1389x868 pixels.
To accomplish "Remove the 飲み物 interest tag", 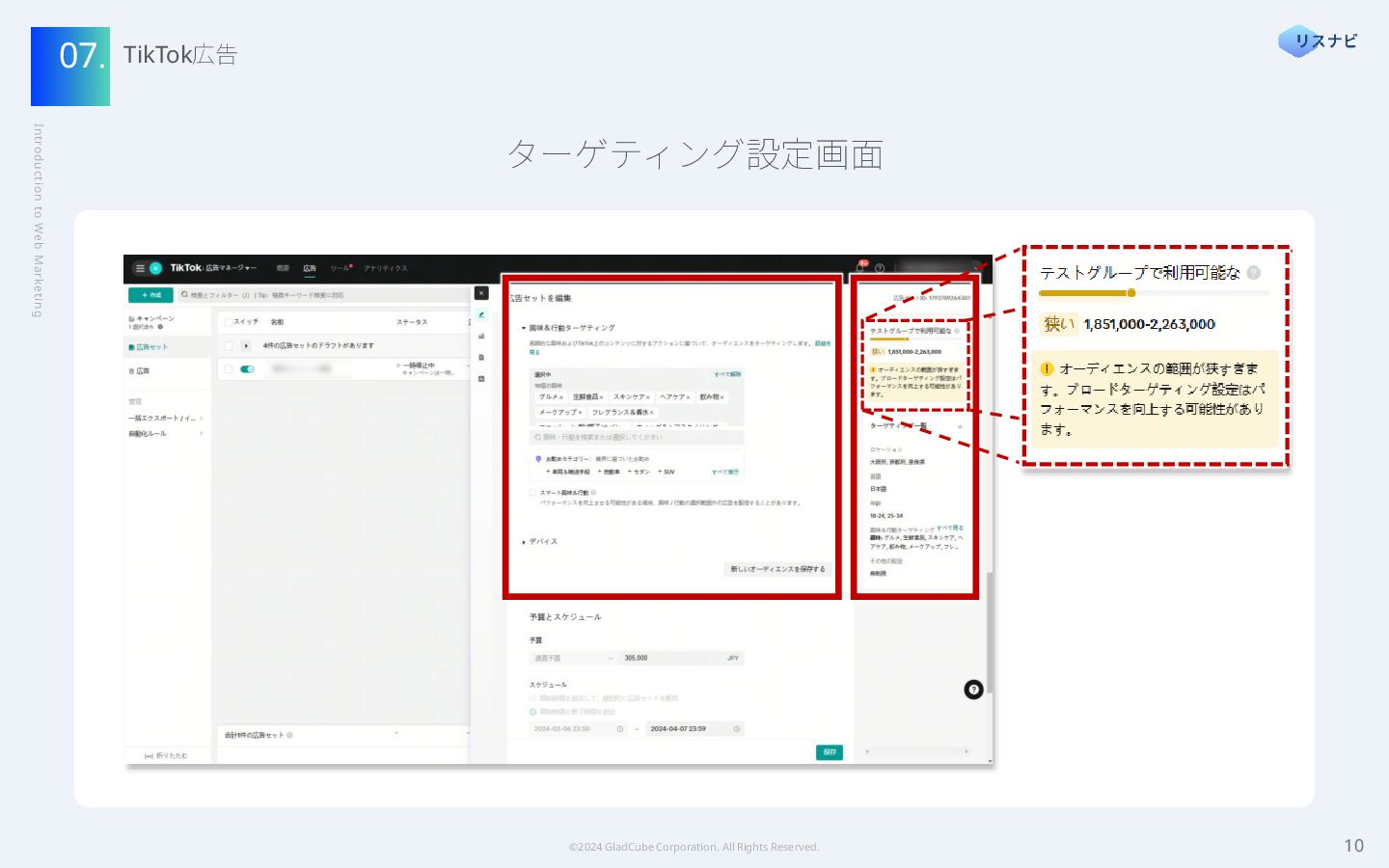I will pyautogui.click(x=722, y=397).
